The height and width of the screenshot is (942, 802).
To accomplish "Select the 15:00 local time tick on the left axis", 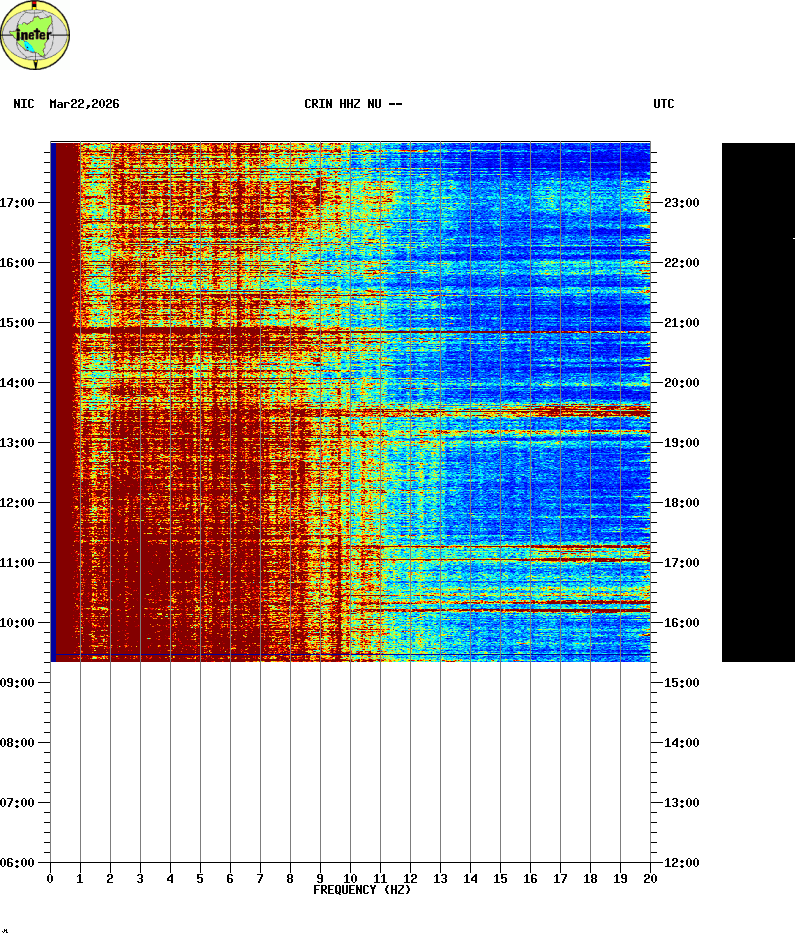I will pos(17,323).
